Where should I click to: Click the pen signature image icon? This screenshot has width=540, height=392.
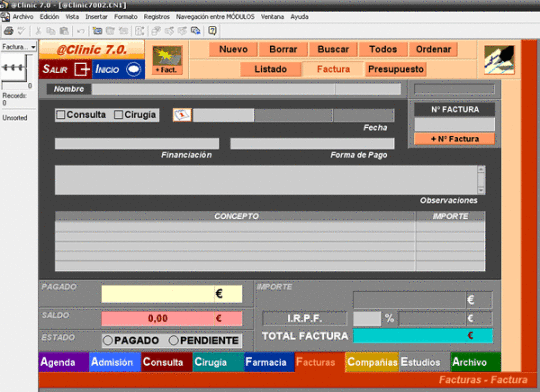click(x=499, y=60)
